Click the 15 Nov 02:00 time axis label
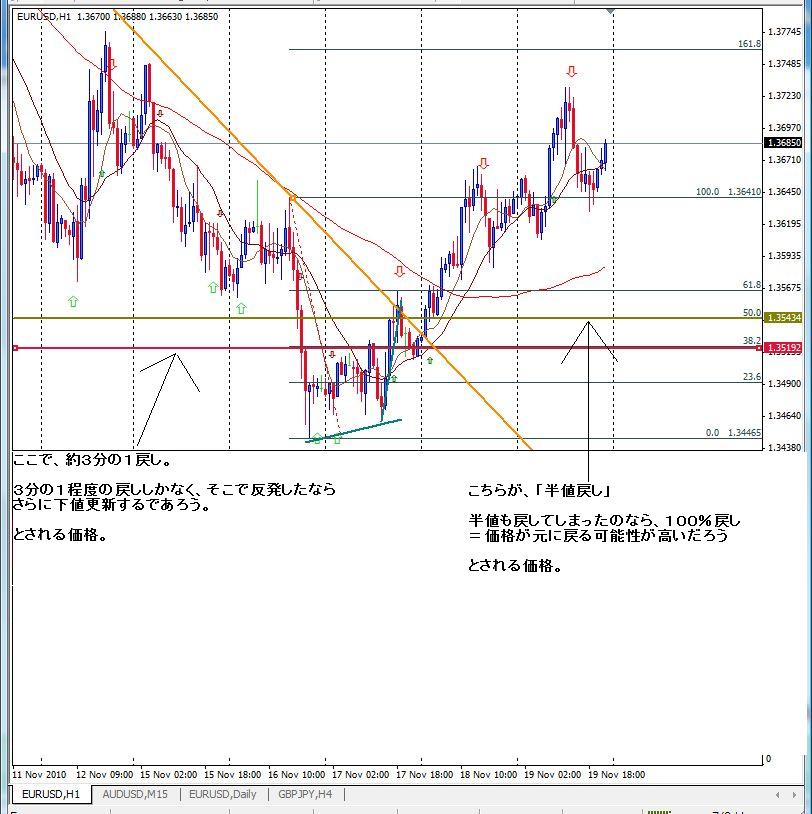The height and width of the screenshot is (814, 812). click(169, 774)
